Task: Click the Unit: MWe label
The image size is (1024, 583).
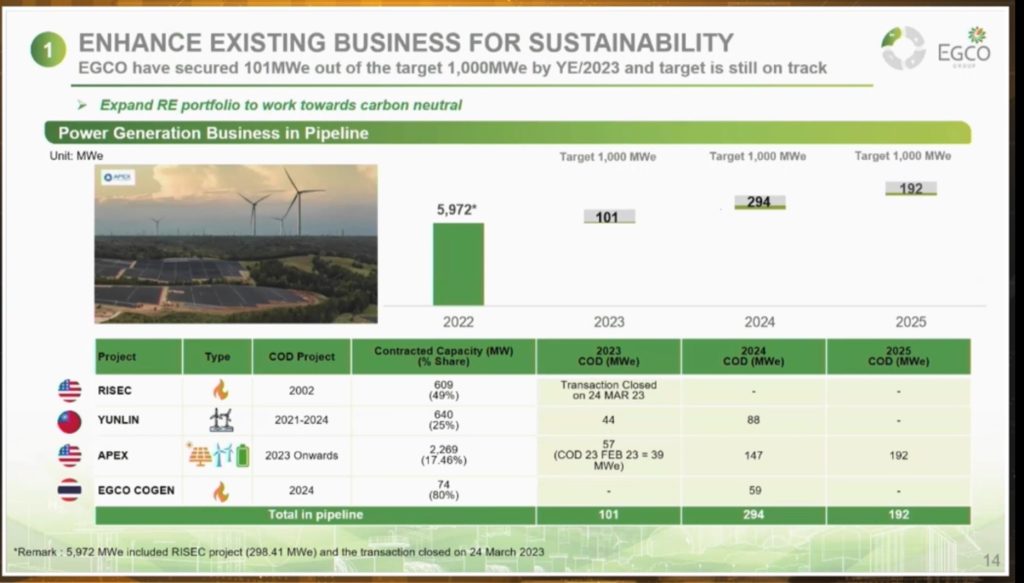Action: [x=76, y=156]
